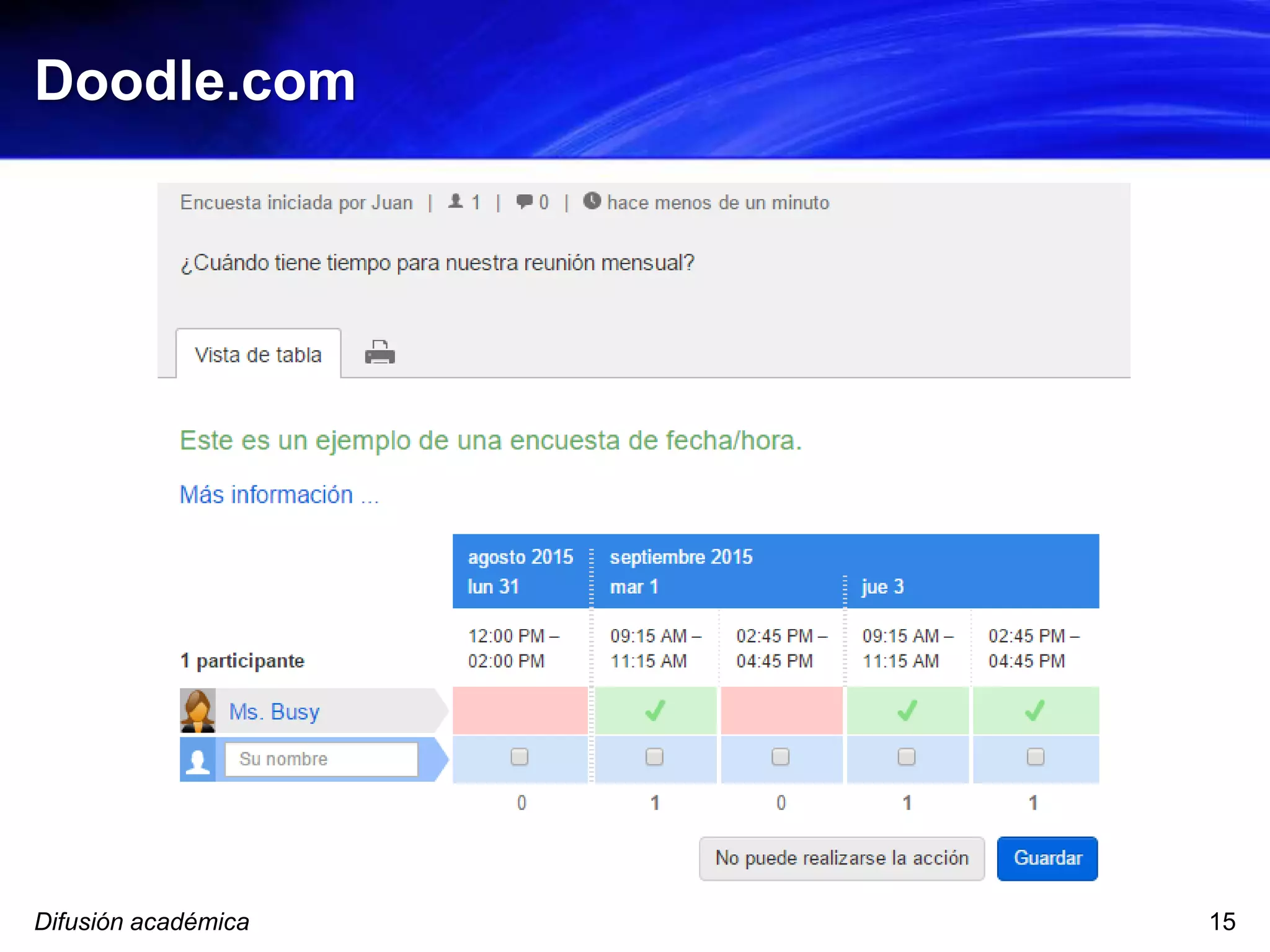Check the lun 31 12:00 PM checkbox
Image resolution: width=1270 pixels, height=952 pixels.
tap(520, 757)
